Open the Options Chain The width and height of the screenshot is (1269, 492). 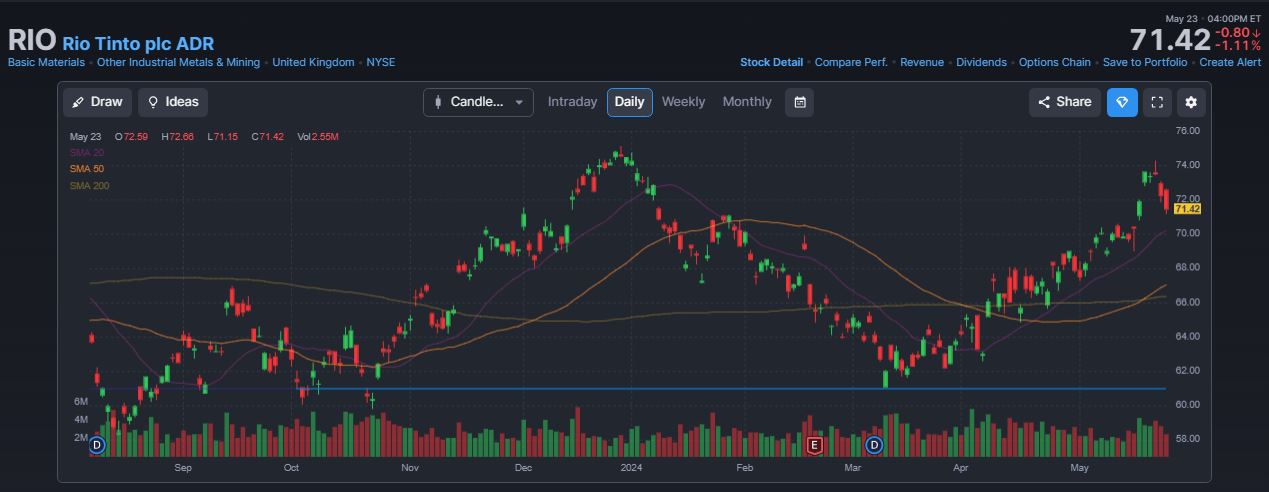point(1055,62)
